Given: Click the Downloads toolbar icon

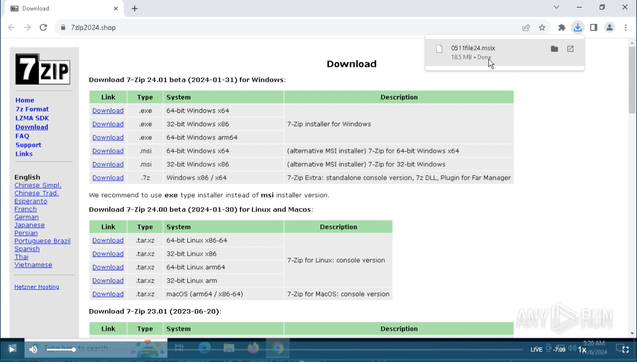Looking at the screenshot, I should tap(577, 28).
